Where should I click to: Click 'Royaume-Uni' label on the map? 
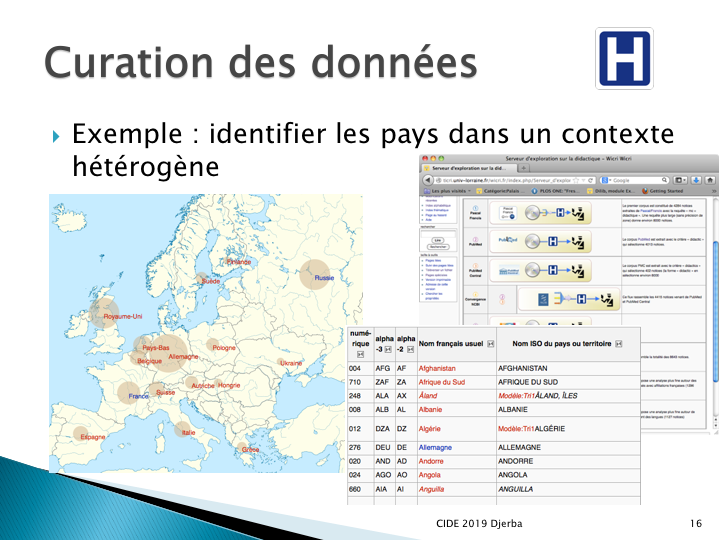click(x=124, y=316)
